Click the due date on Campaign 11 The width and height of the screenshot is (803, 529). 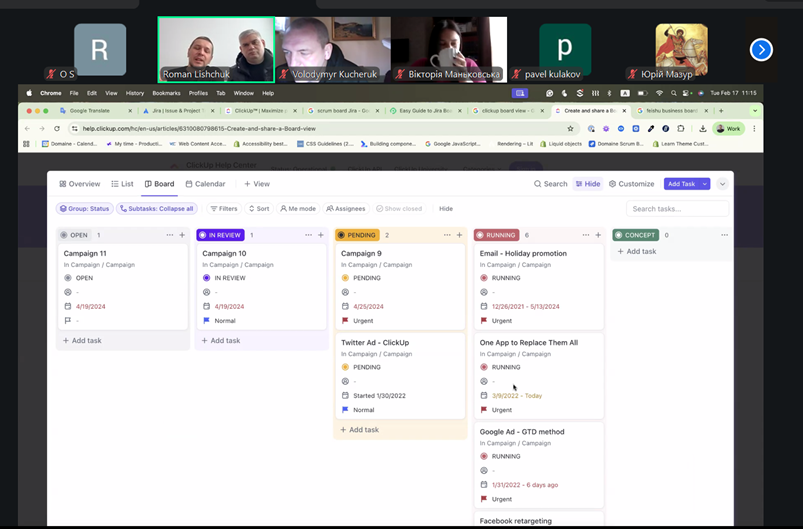pyautogui.click(x=91, y=307)
